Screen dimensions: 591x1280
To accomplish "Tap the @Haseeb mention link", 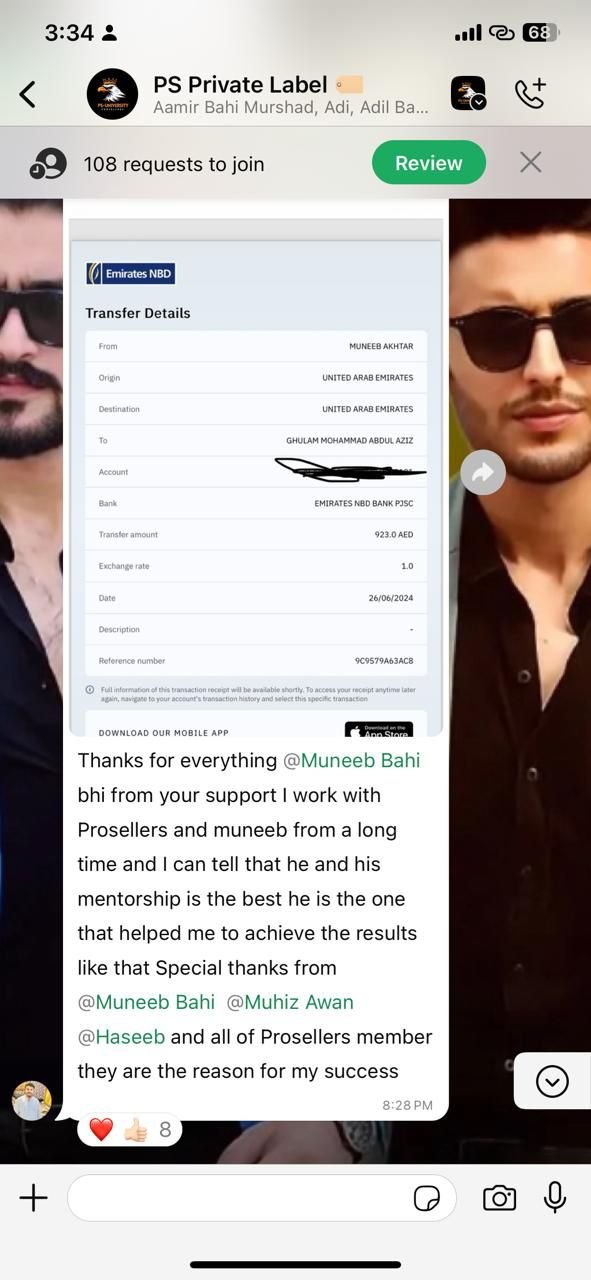I will (122, 1037).
